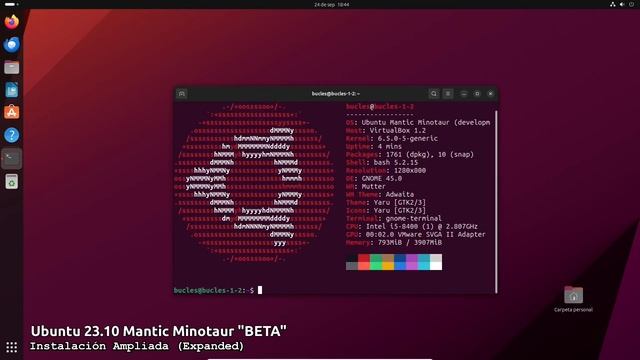Screen dimensions: 640x360
Task: Click the network status icon
Action: tap(613, 4)
